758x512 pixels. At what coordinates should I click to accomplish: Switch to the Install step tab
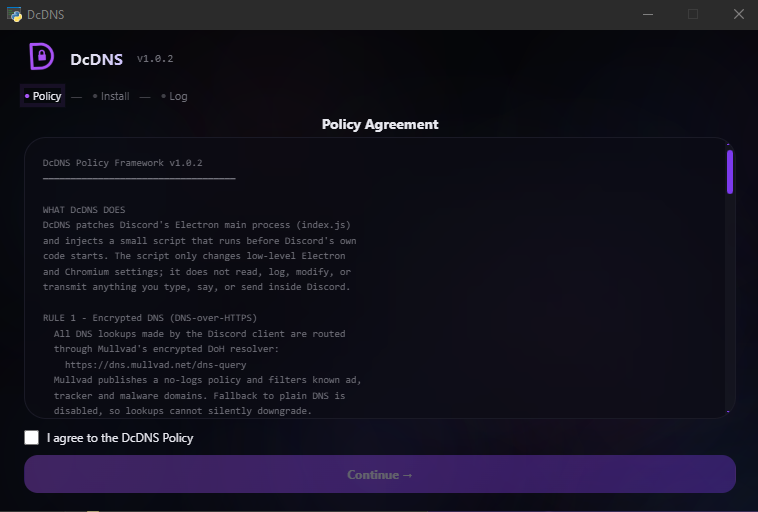111,96
